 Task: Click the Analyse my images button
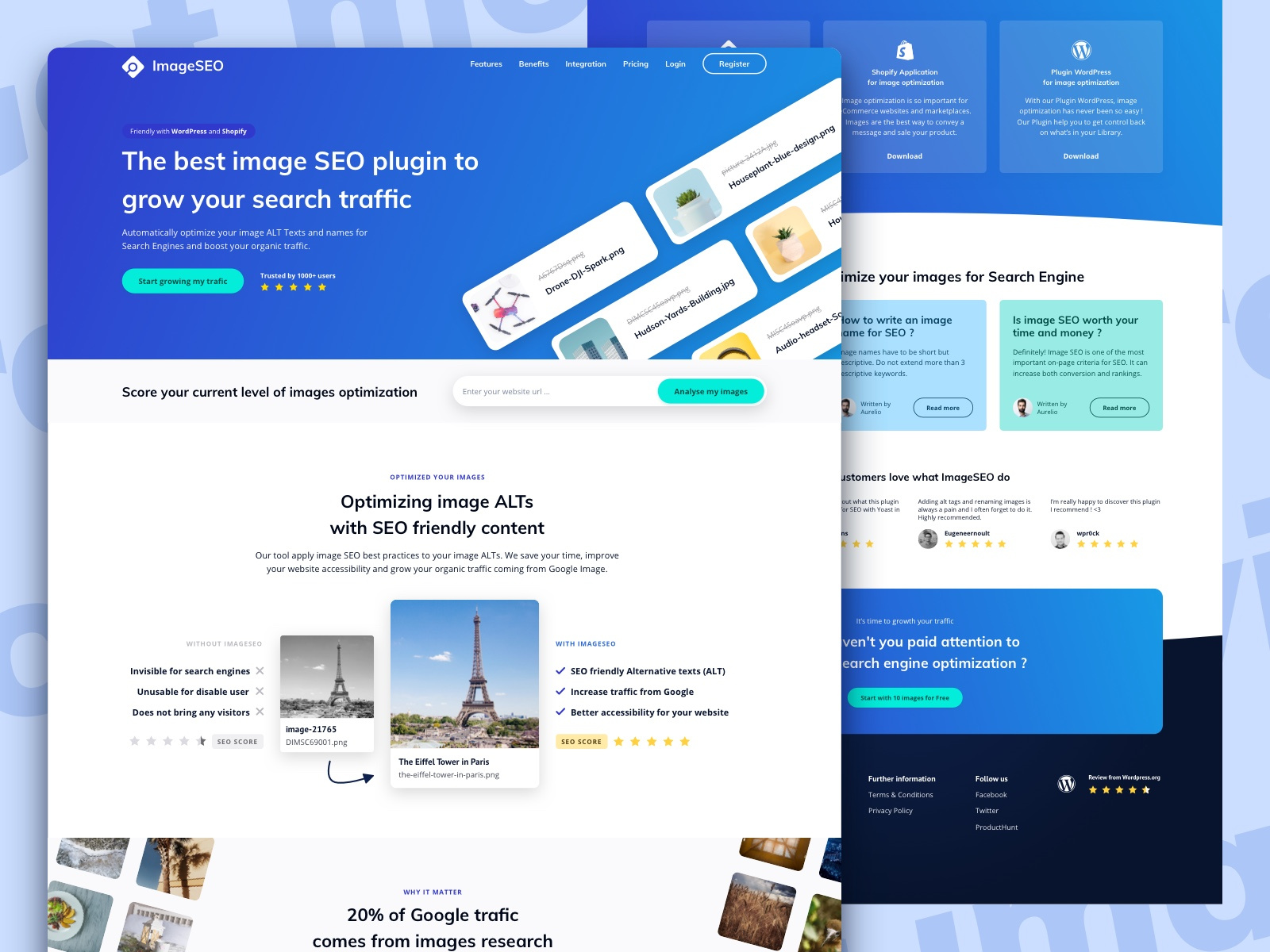(x=711, y=391)
